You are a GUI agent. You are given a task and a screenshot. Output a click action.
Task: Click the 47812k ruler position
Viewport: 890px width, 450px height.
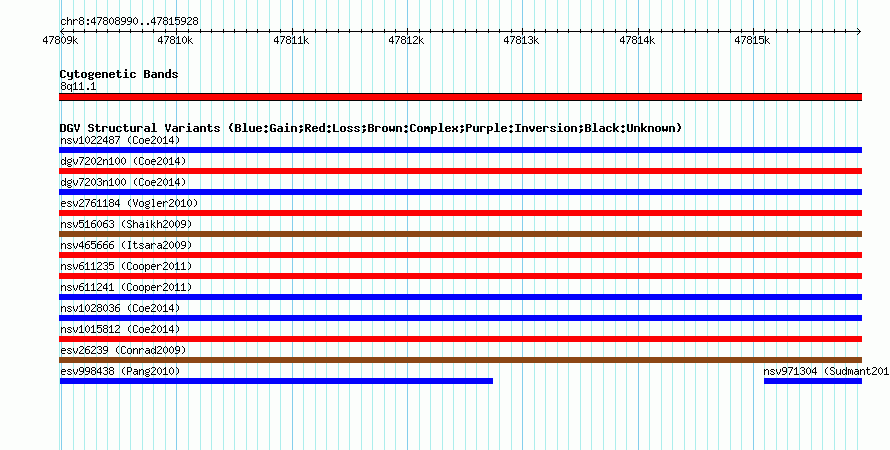(x=406, y=40)
